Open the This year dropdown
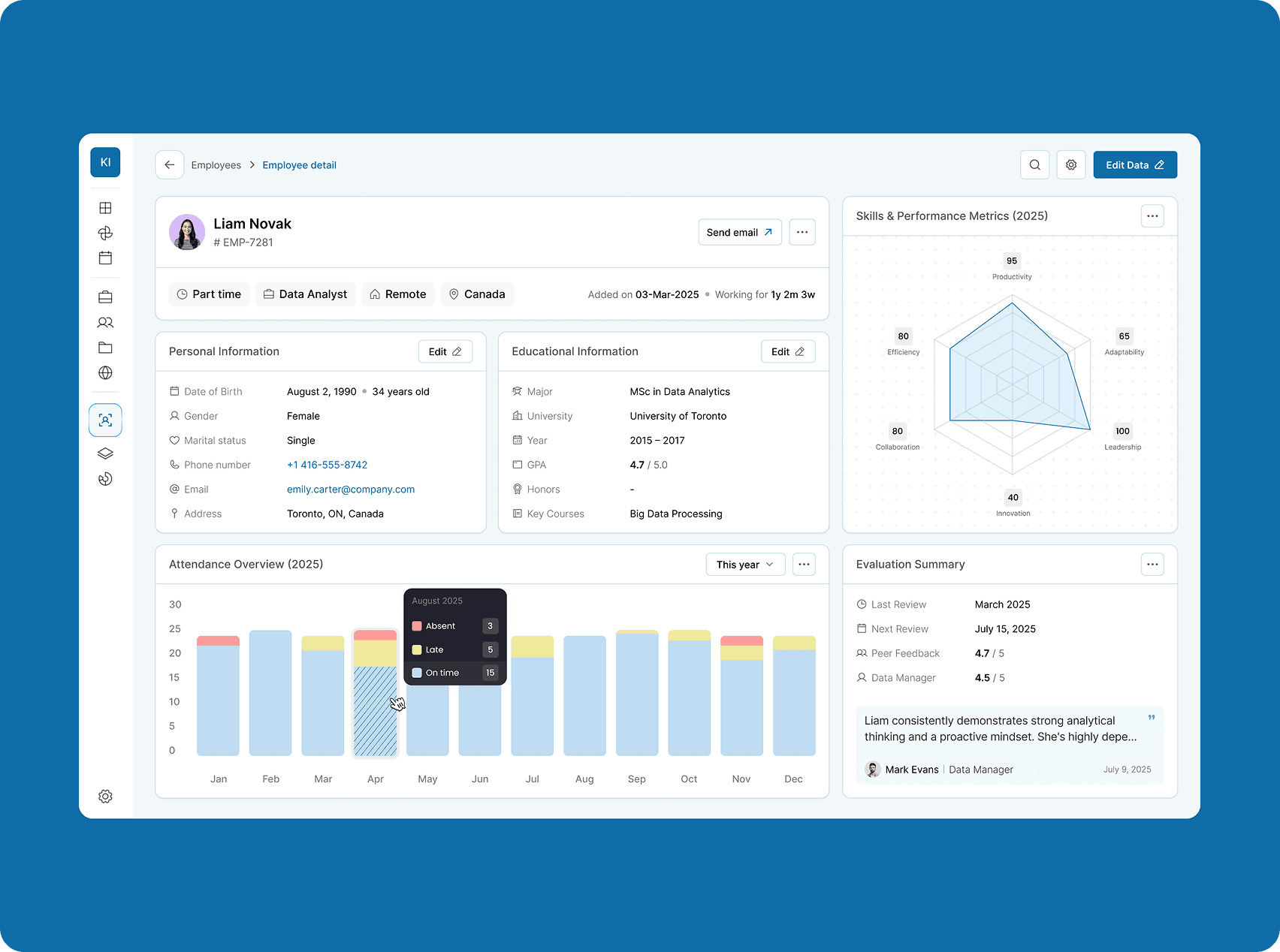 coord(745,565)
